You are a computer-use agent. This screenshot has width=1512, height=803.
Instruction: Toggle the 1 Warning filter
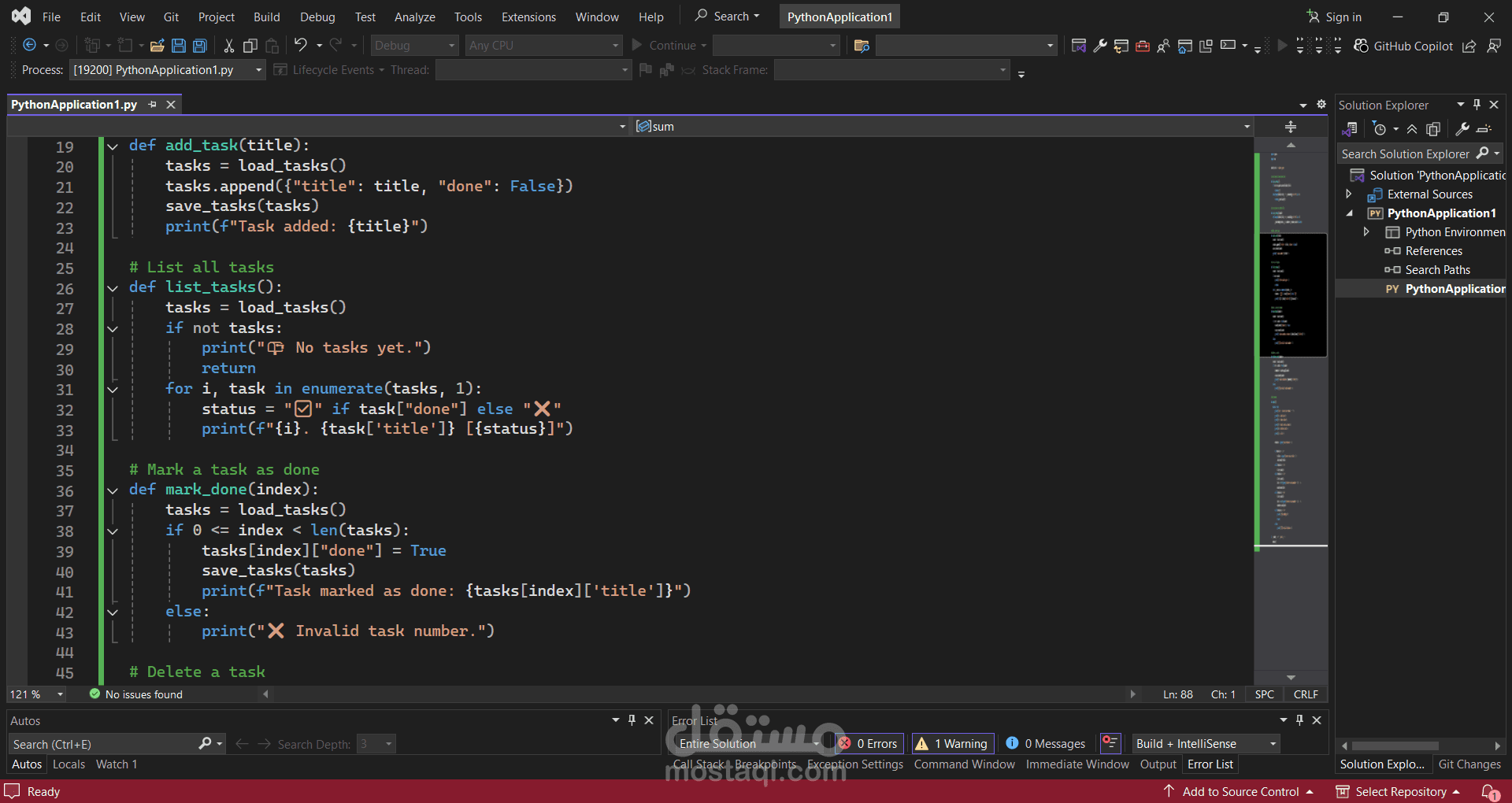point(952,743)
